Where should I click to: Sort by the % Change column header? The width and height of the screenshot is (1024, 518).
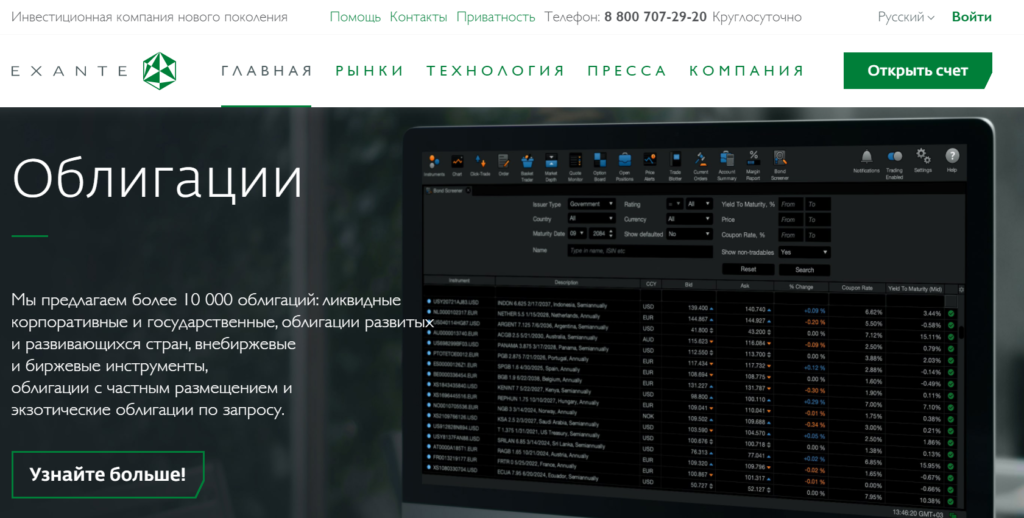point(801,287)
